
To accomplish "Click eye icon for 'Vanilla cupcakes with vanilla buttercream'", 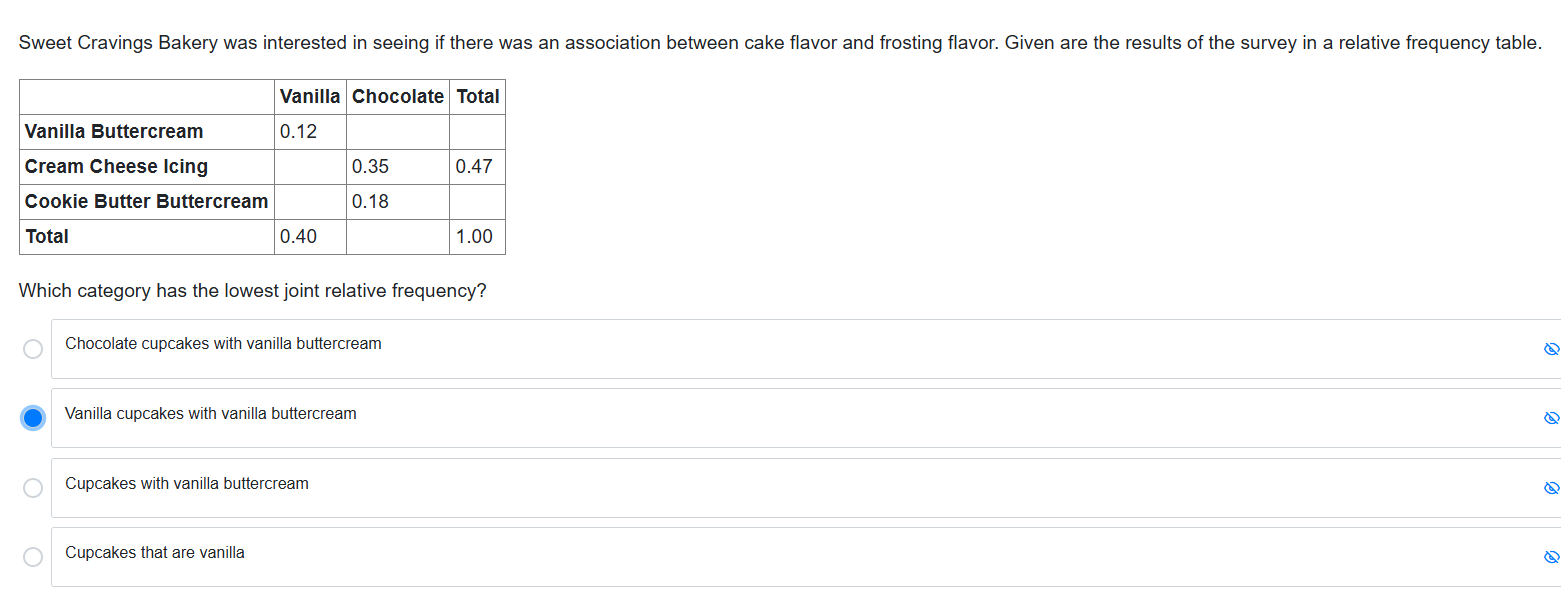I will pos(1551,418).
